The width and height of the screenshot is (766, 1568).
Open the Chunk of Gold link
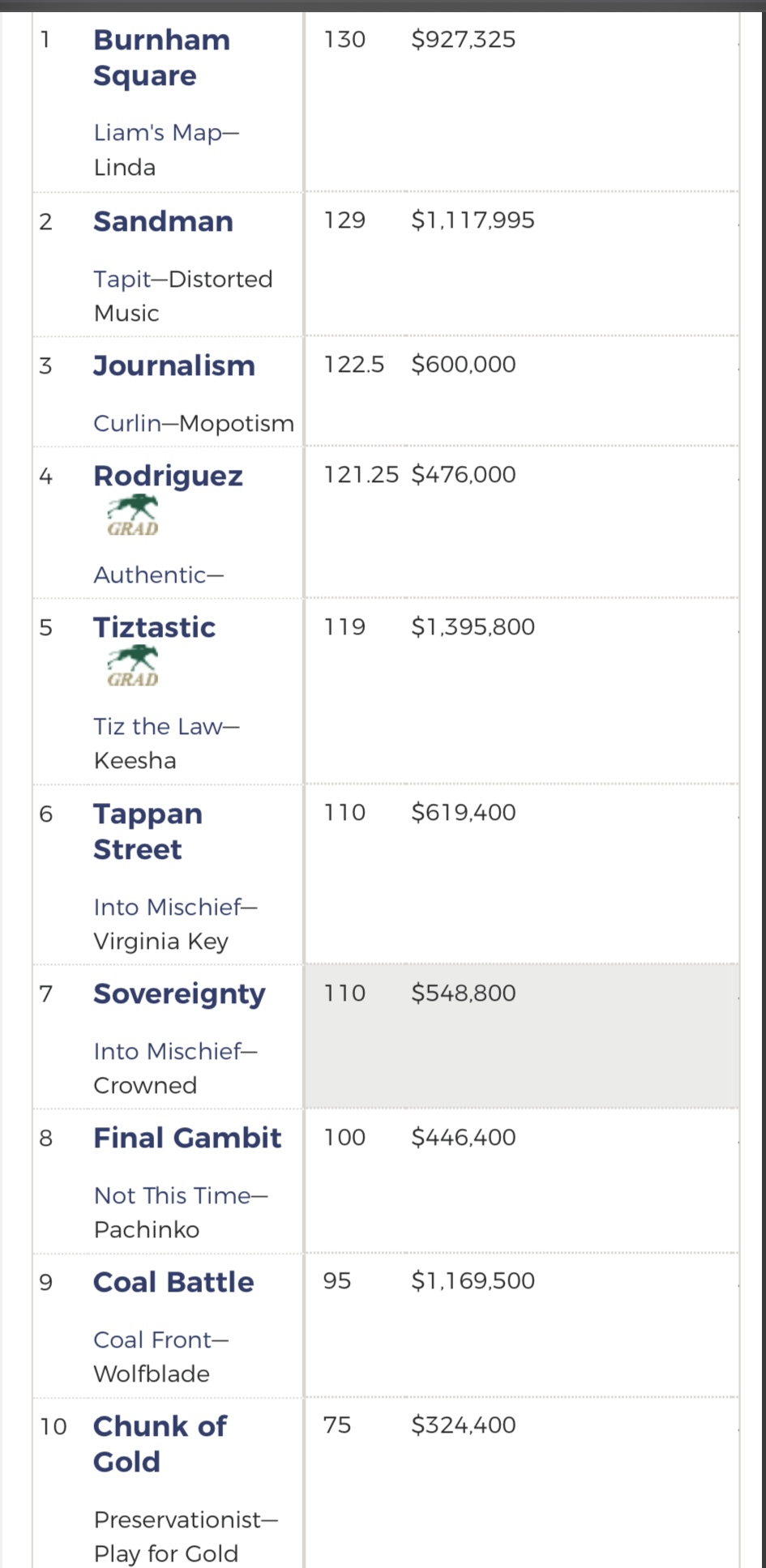click(160, 1443)
